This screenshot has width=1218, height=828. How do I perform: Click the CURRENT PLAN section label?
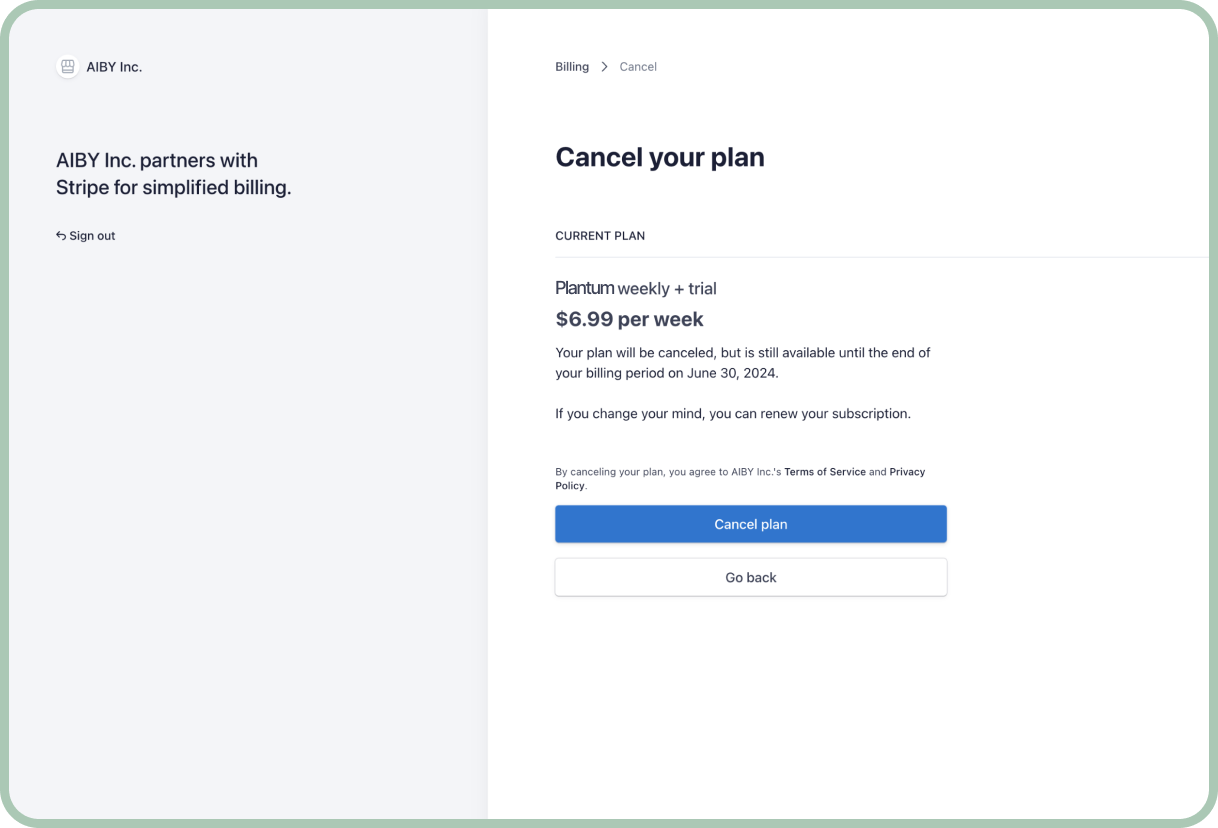[600, 236]
